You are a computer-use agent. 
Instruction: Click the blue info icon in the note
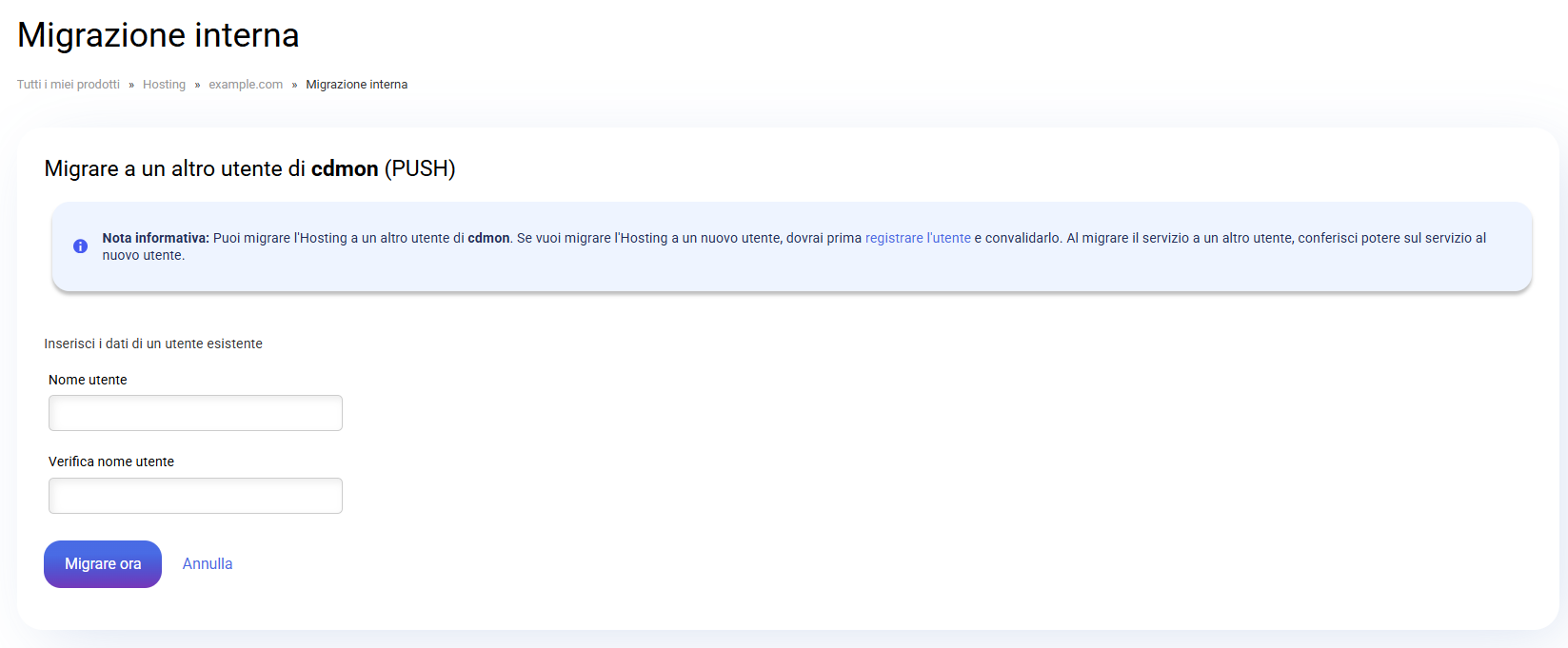click(x=81, y=246)
